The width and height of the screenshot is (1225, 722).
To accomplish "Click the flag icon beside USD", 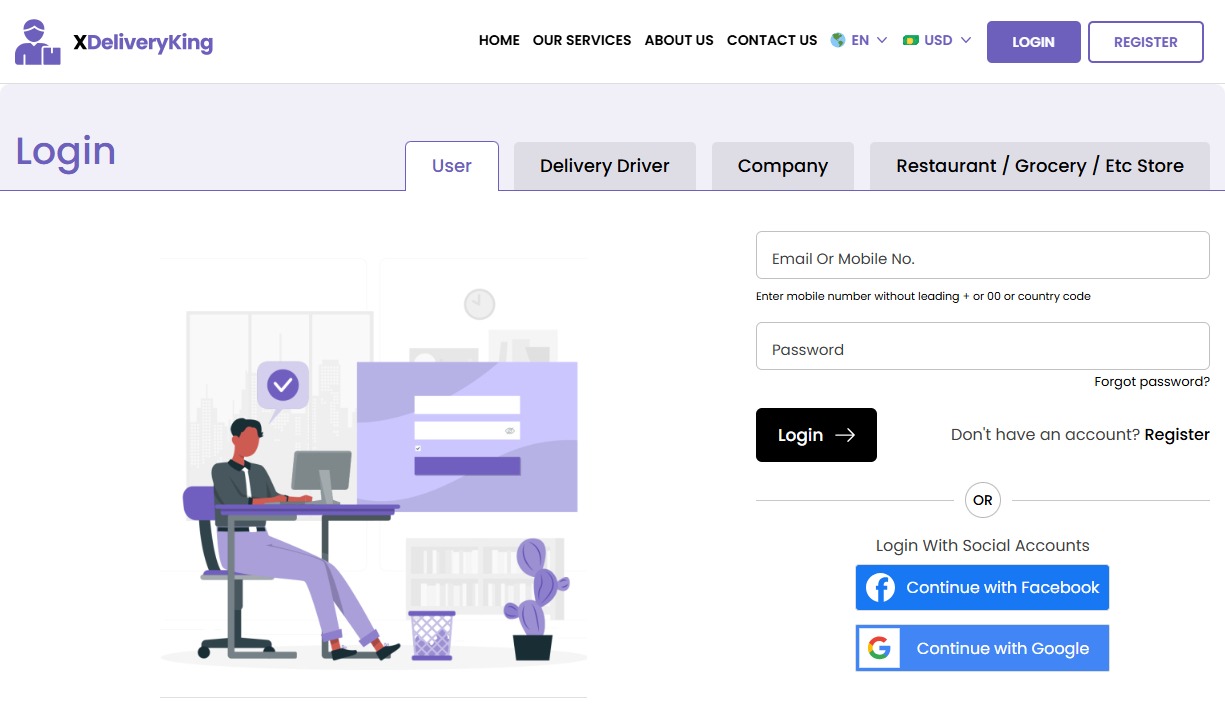I will (x=910, y=41).
